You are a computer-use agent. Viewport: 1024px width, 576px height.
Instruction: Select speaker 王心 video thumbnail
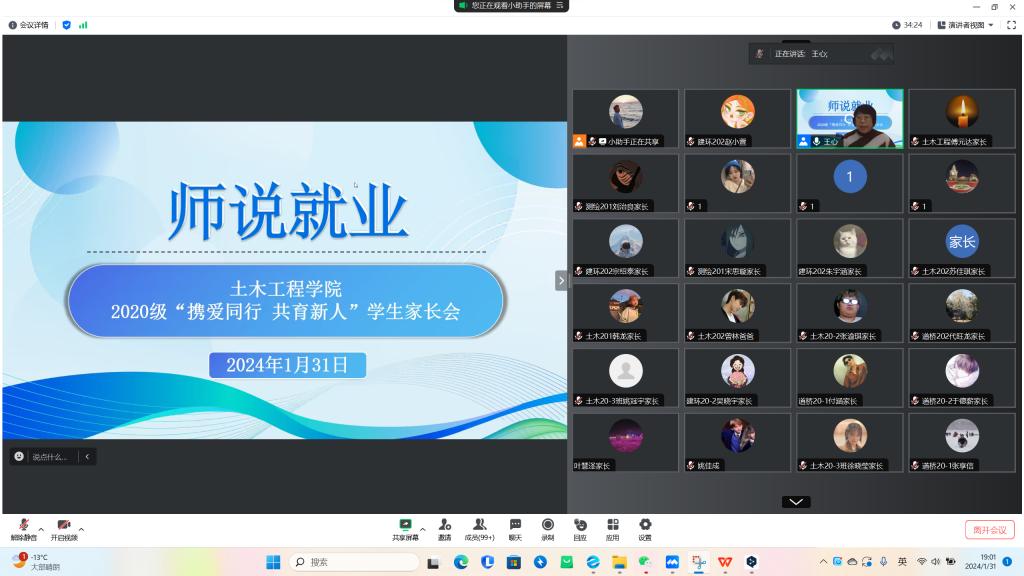click(849, 119)
